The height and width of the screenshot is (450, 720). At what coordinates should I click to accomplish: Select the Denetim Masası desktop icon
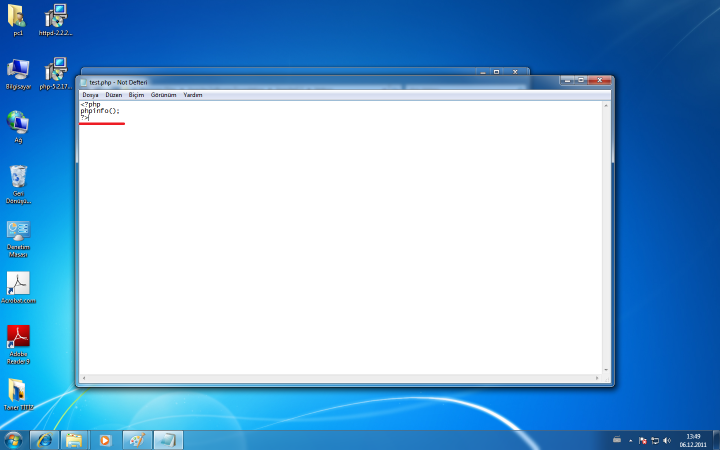18,232
